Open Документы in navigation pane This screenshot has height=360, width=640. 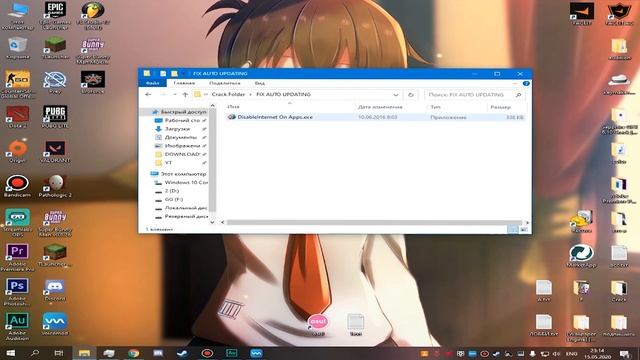point(180,138)
